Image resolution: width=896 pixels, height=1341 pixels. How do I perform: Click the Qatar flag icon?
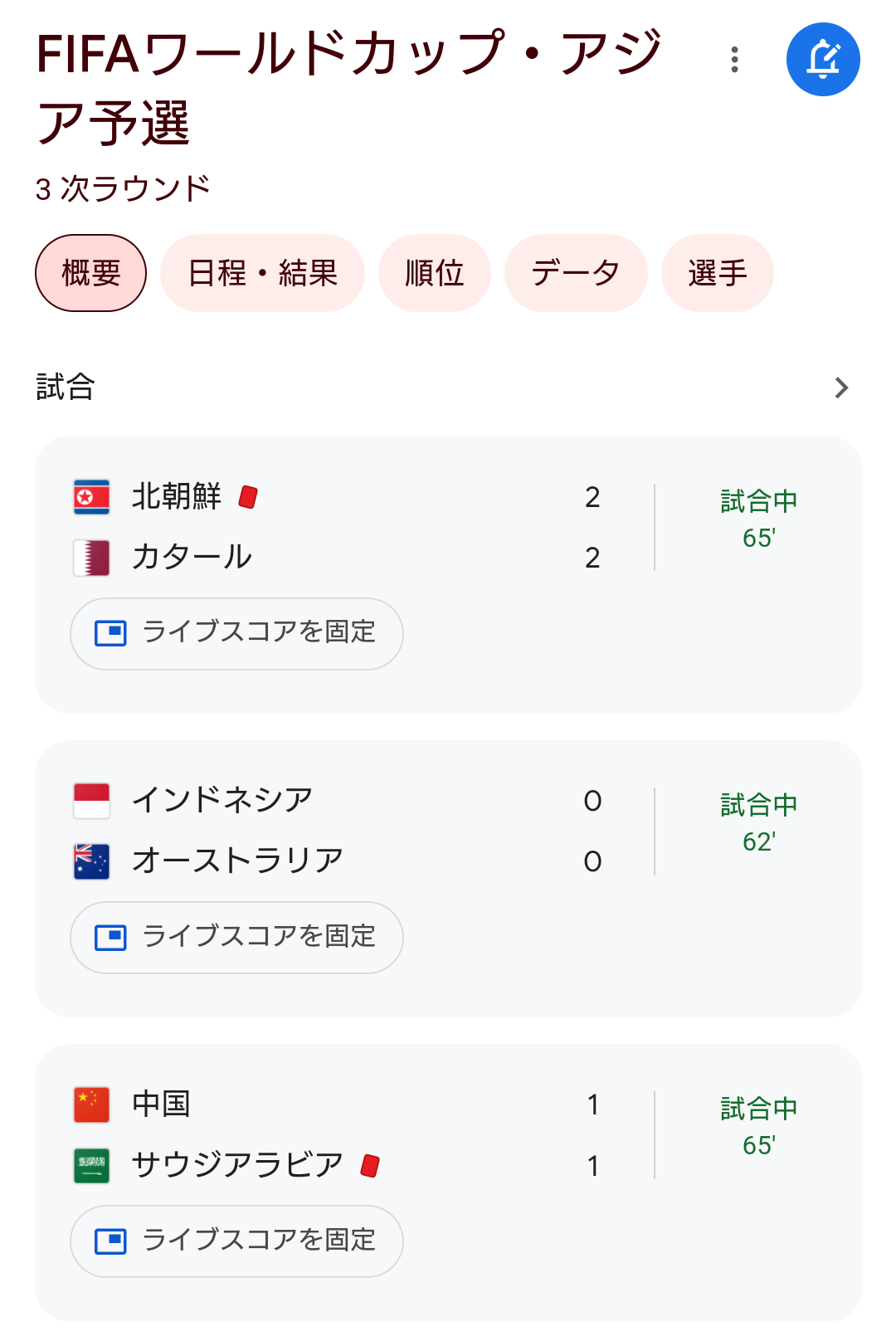[x=91, y=558]
